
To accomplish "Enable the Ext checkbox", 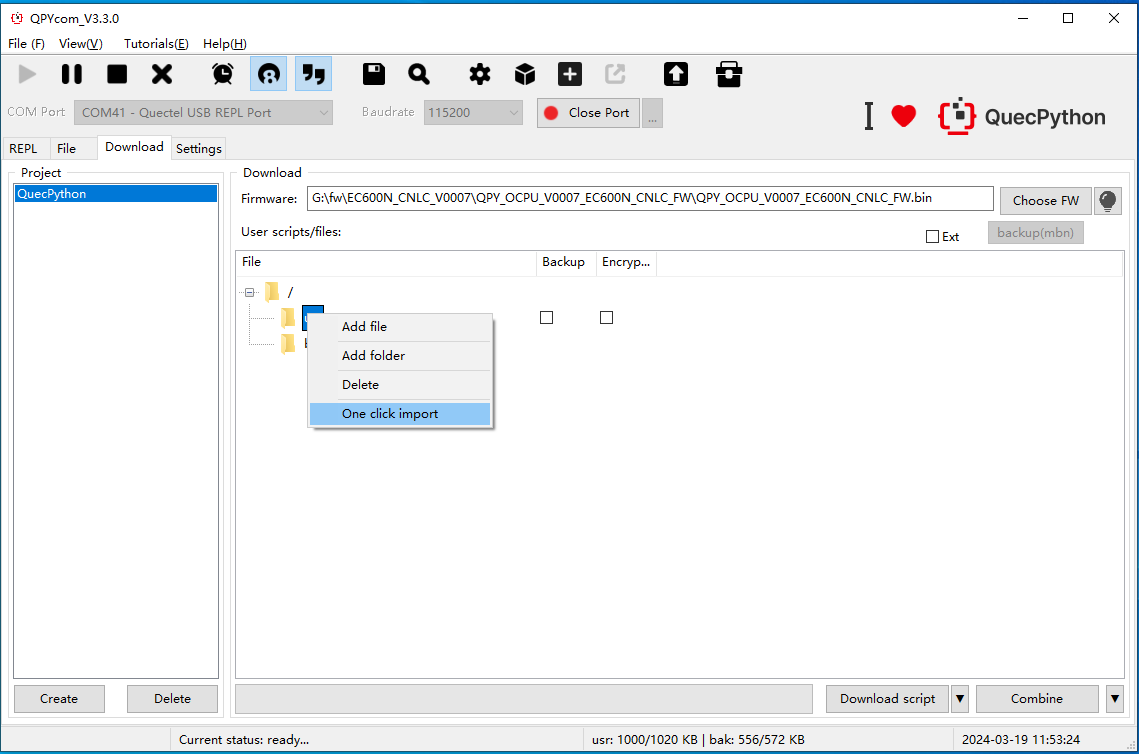I will (x=933, y=237).
